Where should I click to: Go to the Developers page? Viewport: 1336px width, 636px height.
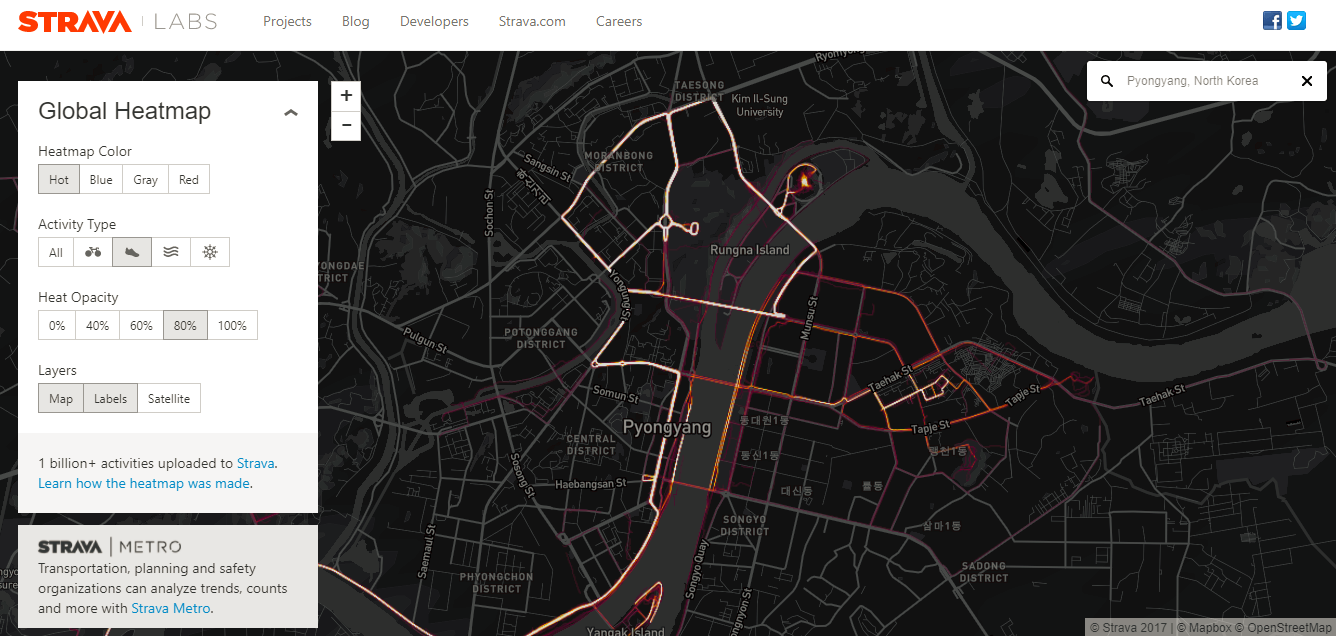click(x=434, y=21)
